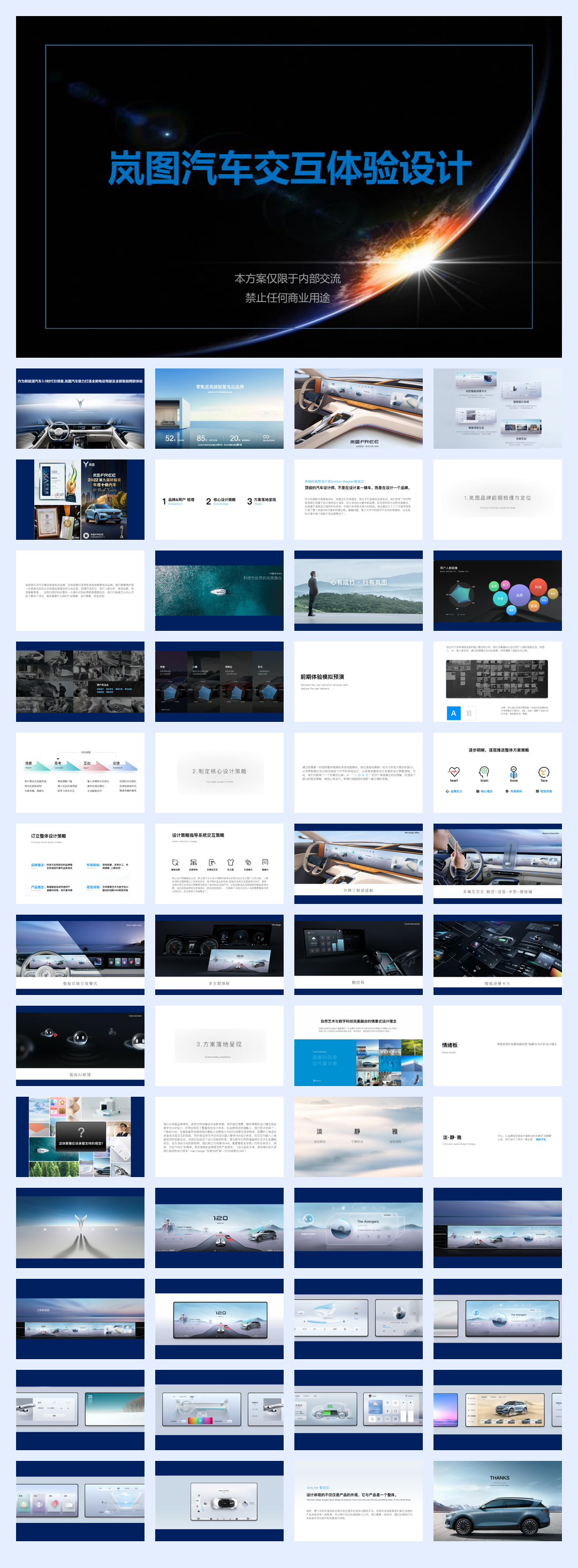Screen dimensions: 578x1568
Task: Click the blue A square icon
Action: (x=453, y=713)
